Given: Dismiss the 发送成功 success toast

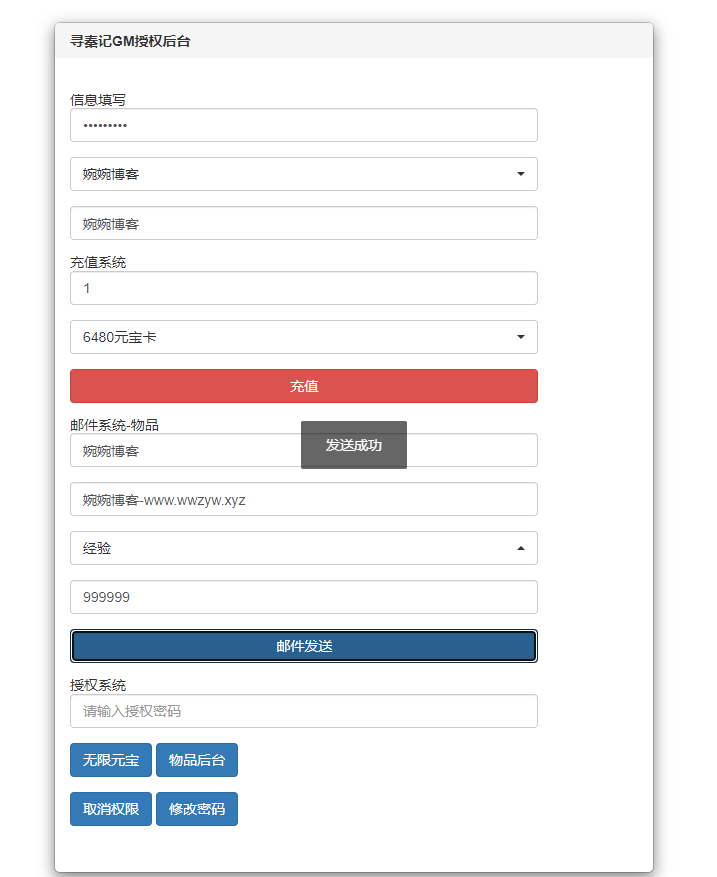Looking at the screenshot, I should pyautogui.click(x=353, y=445).
